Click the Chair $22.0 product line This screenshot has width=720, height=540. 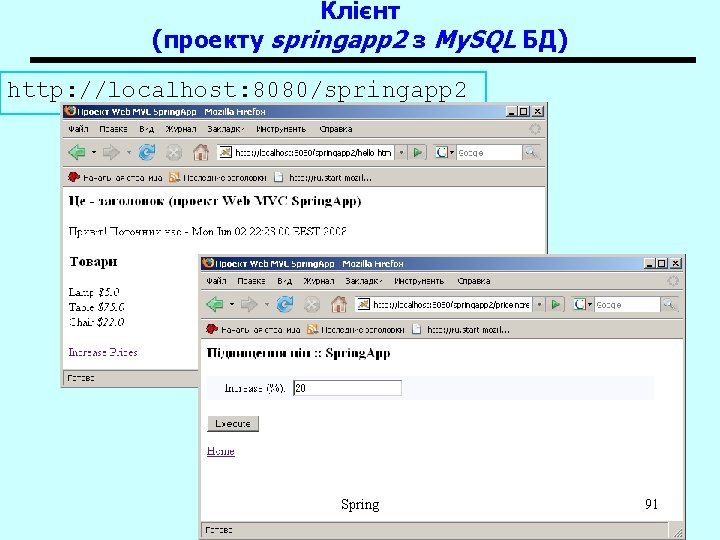96,322
